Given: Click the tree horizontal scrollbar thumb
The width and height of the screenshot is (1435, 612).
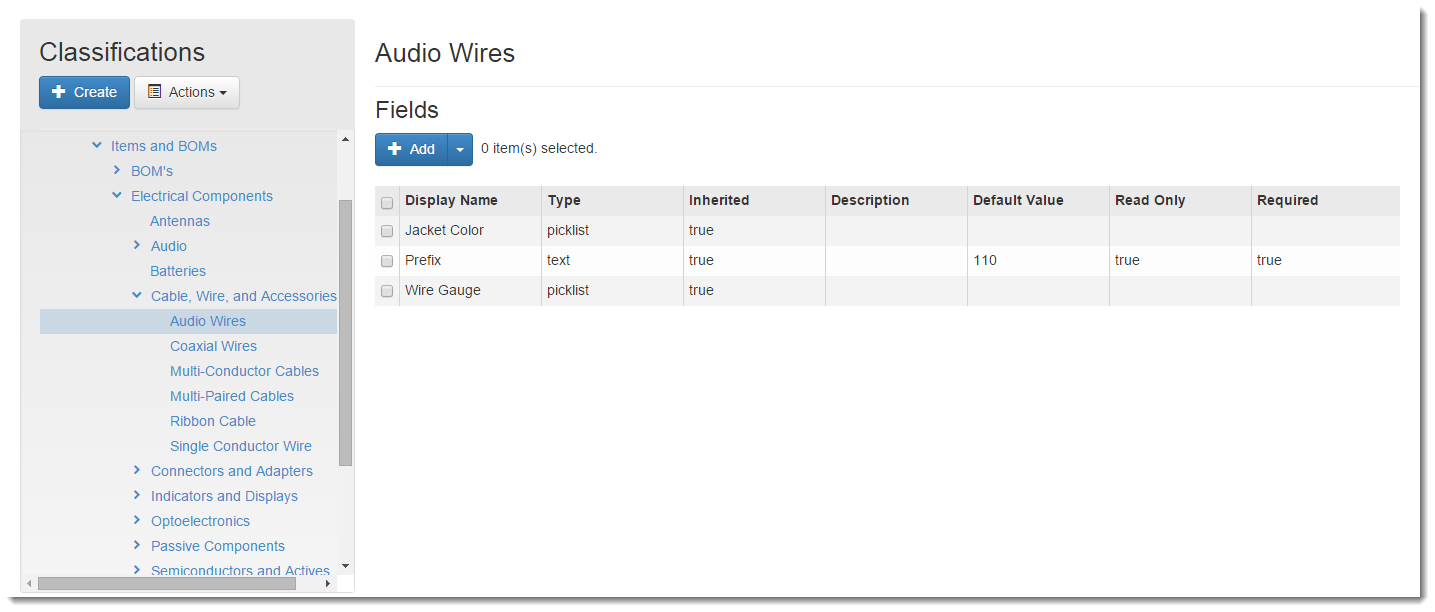Looking at the screenshot, I should [x=167, y=583].
